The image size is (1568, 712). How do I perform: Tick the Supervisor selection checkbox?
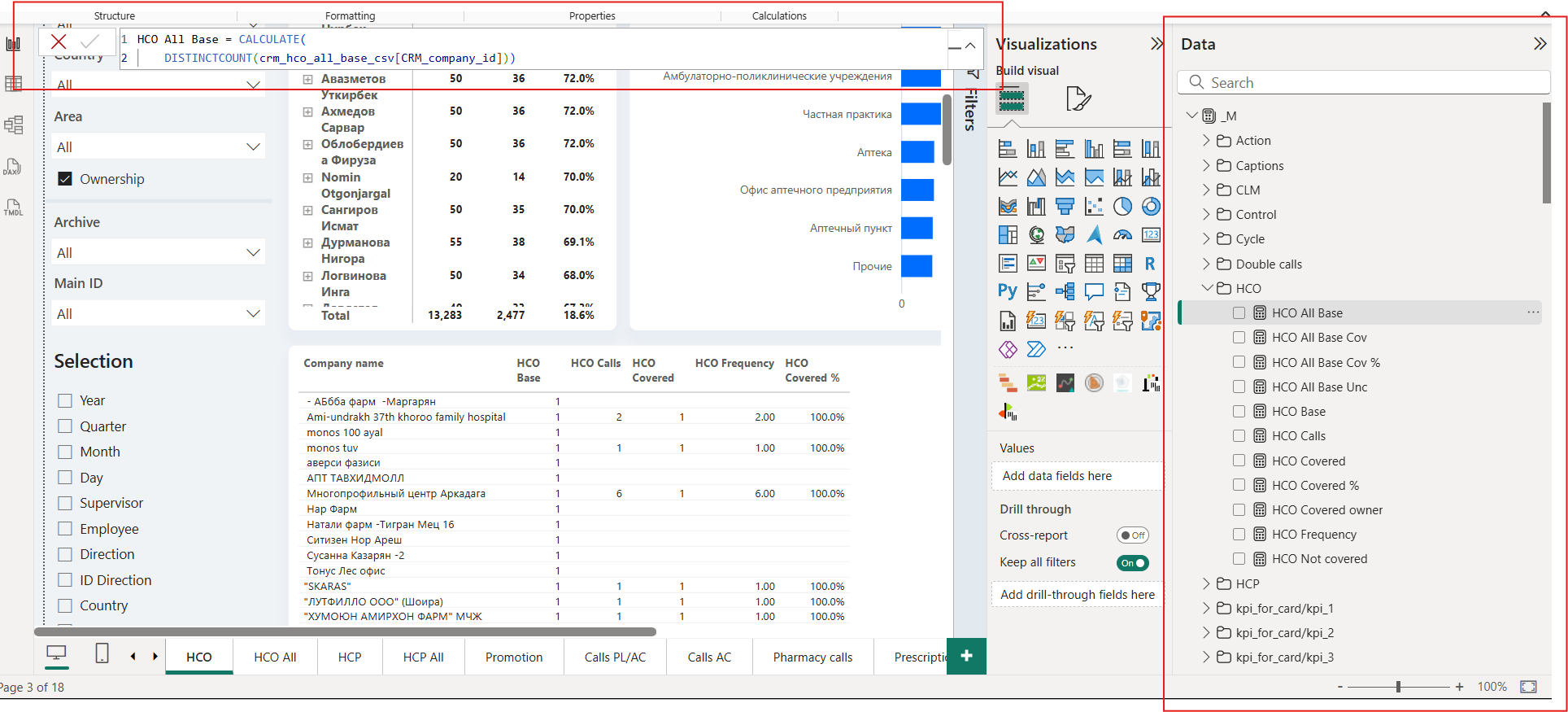pyautogui.click(x=66, y=504)
